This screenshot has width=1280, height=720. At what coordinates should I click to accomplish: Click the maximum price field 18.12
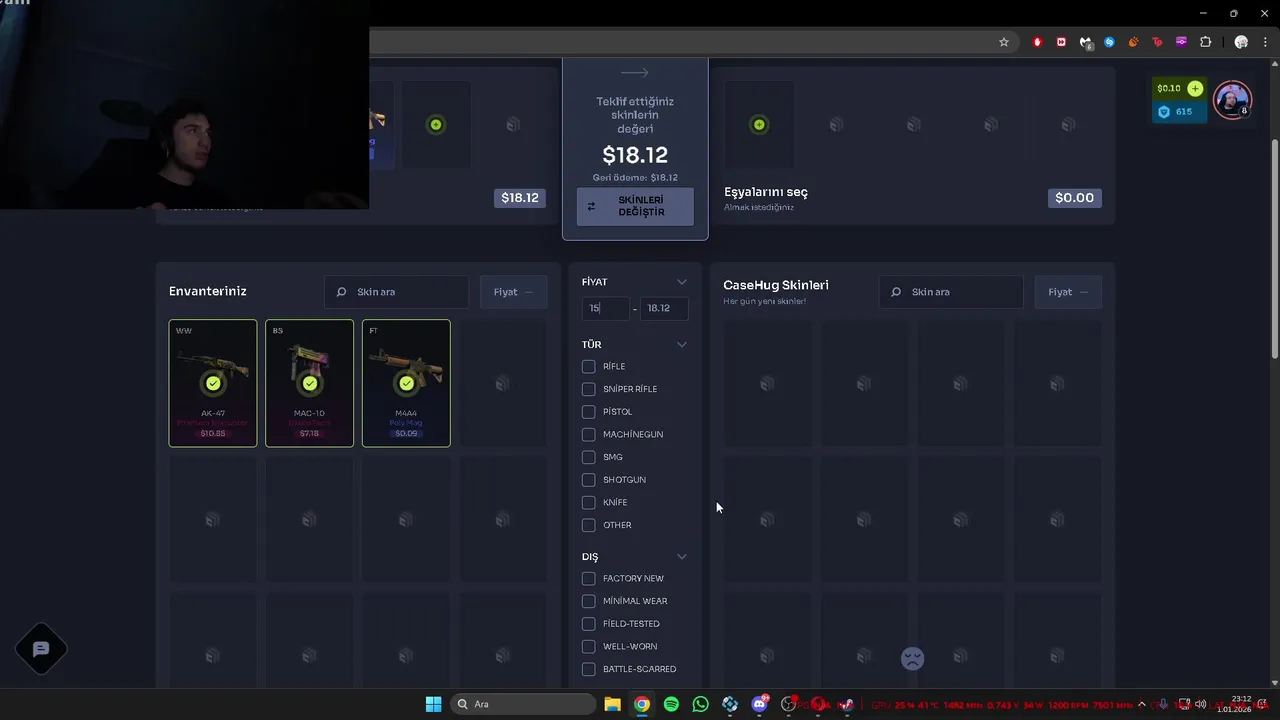[x=664, y=308]
